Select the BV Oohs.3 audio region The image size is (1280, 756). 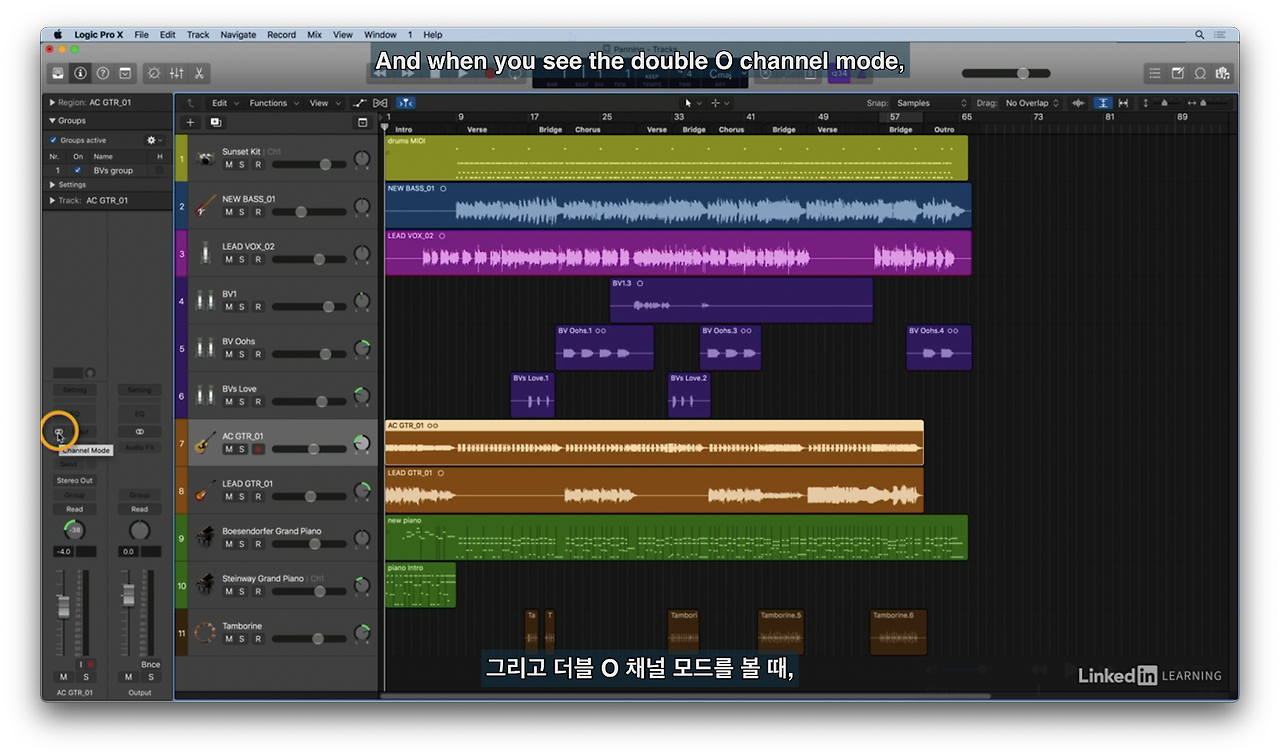[730, 348]
